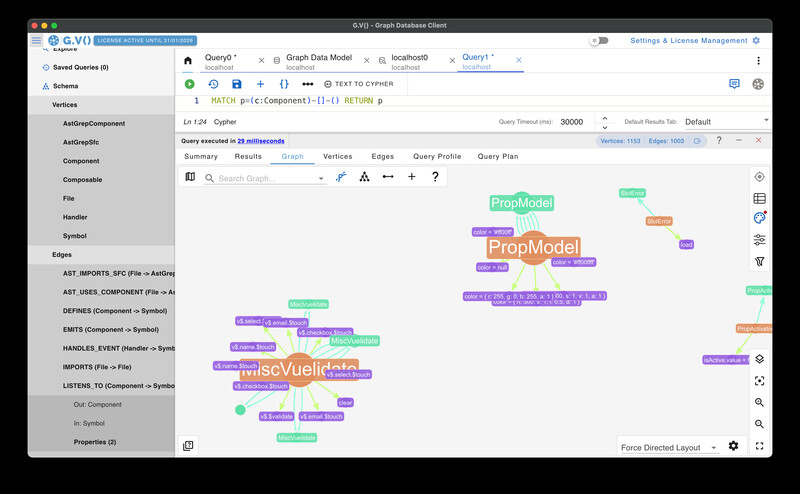This screenshot has width=800, height=494.
Task: Open the hamburger menu beside the G.V() logo
Action: [37, 40]
